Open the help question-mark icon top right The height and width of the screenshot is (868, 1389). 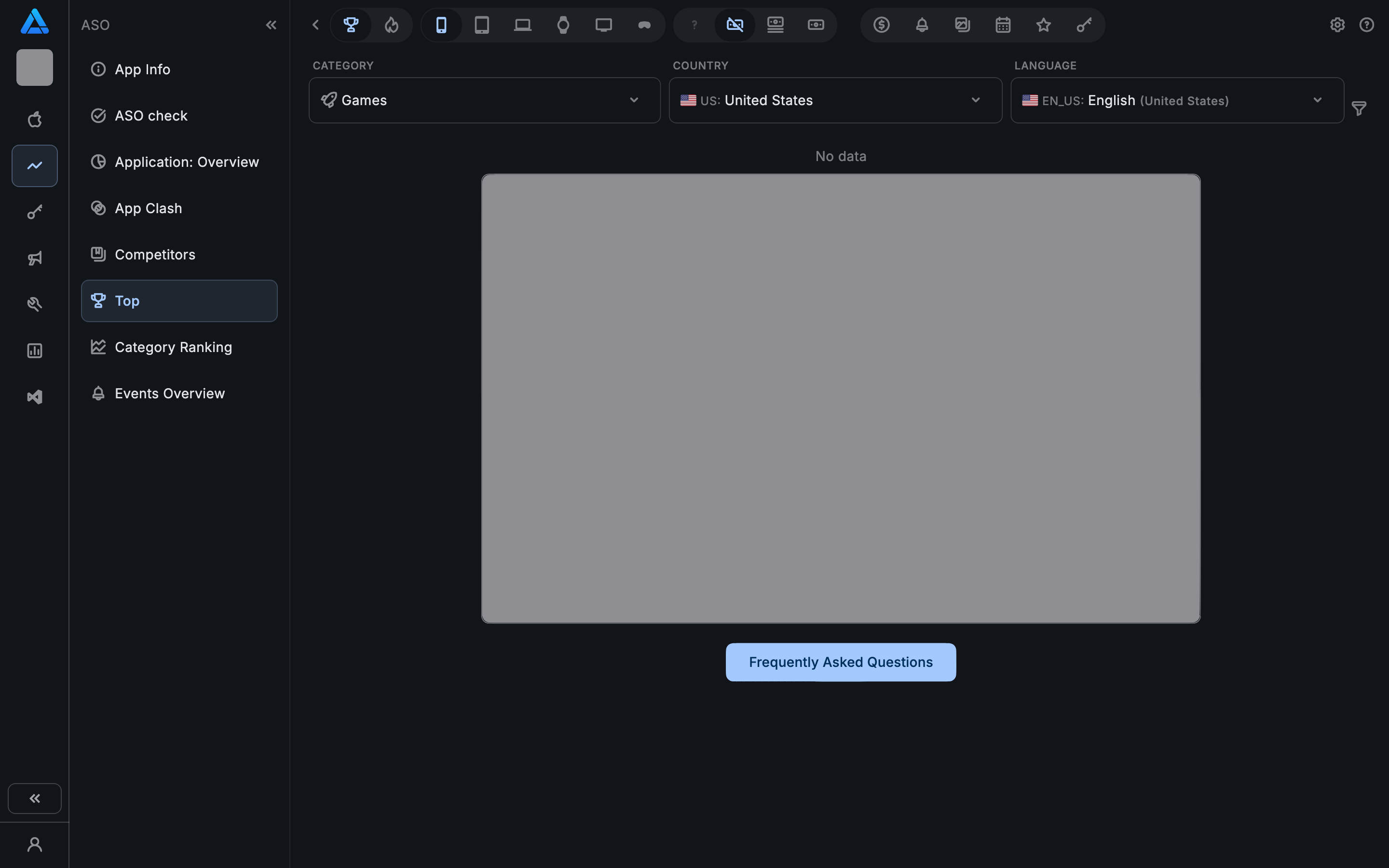point(1367,25)
